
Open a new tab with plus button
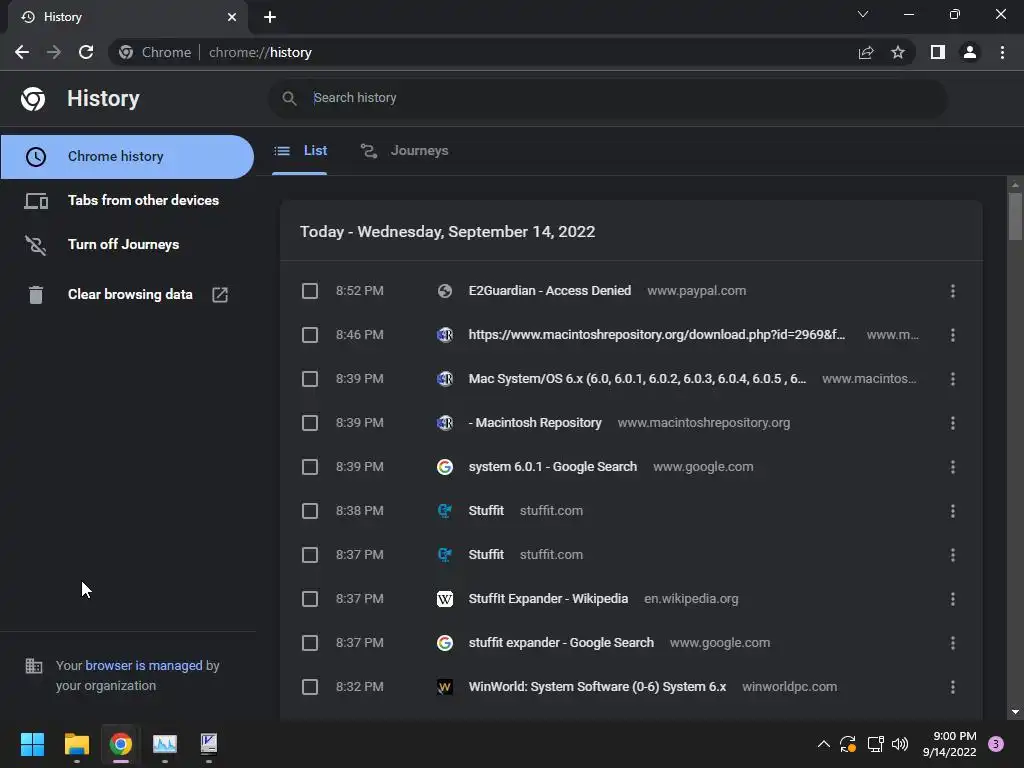point(270,17)
